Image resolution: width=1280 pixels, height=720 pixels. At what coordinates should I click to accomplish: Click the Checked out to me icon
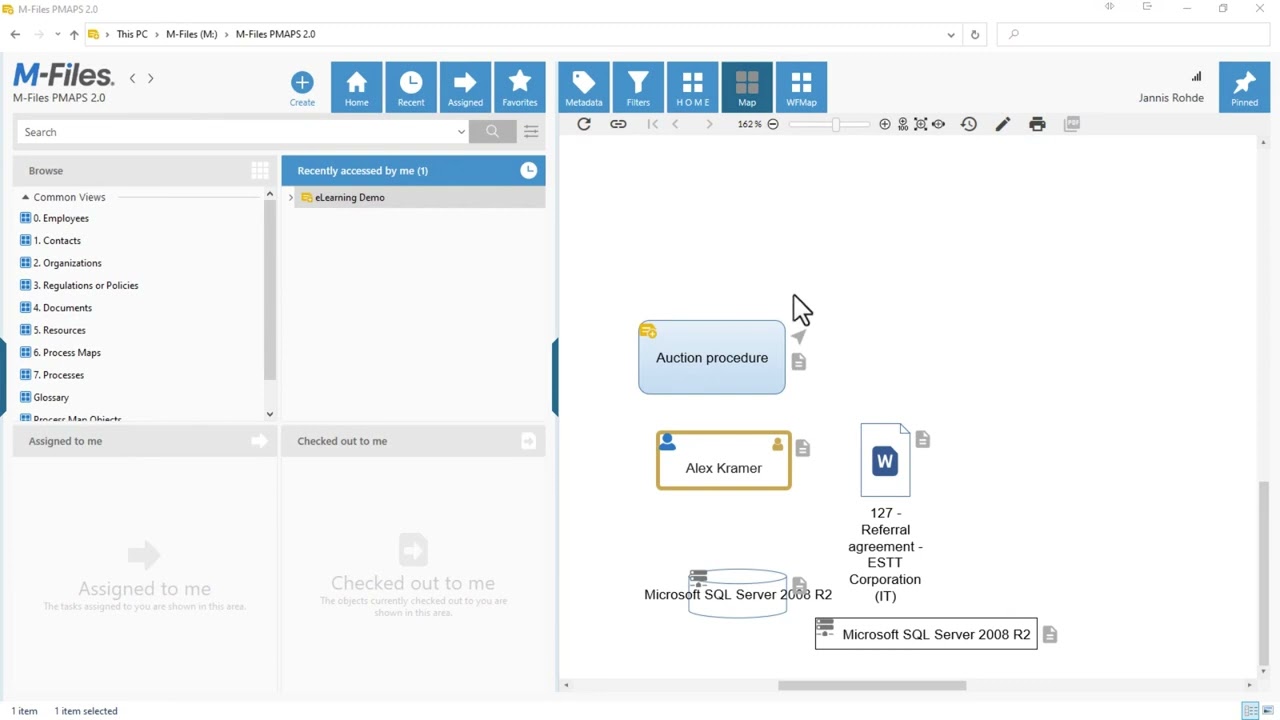point(528,441)
